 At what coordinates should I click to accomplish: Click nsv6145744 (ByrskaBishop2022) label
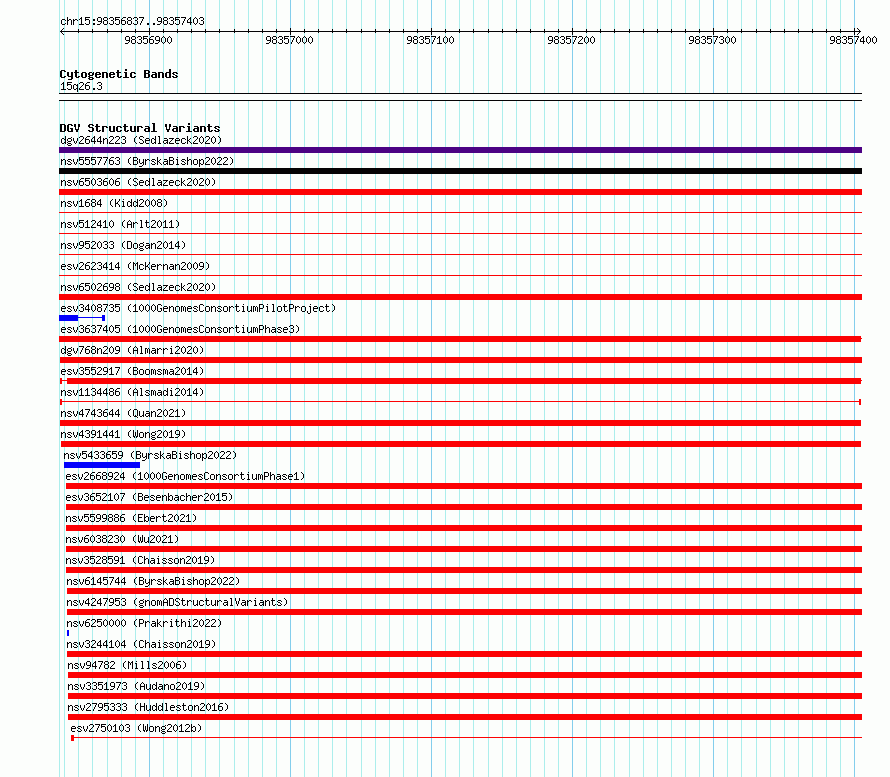click(x=153, y=581)
